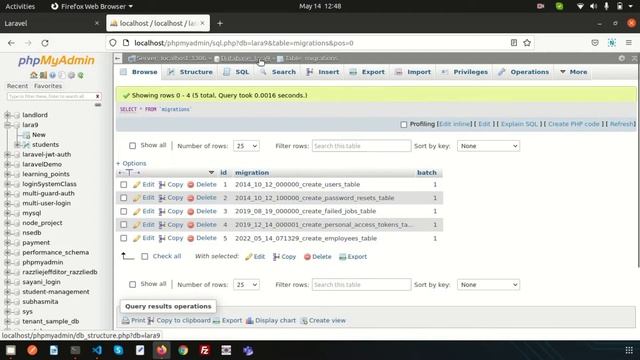Select checkbox for create_password_resets_table row
The height and width of the screenshot is (360, 640).
pos(124,198)
